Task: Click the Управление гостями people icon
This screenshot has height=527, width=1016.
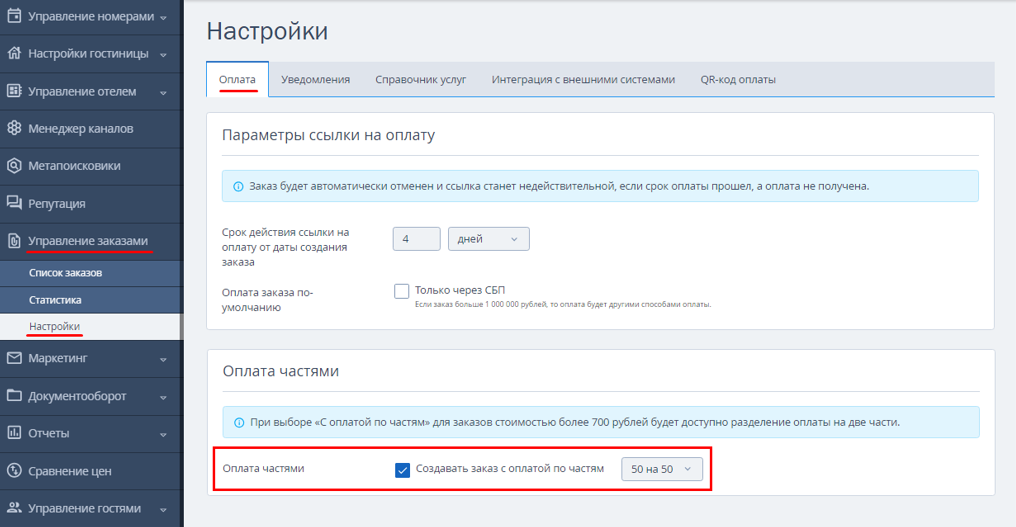Action: coord(14,508)
